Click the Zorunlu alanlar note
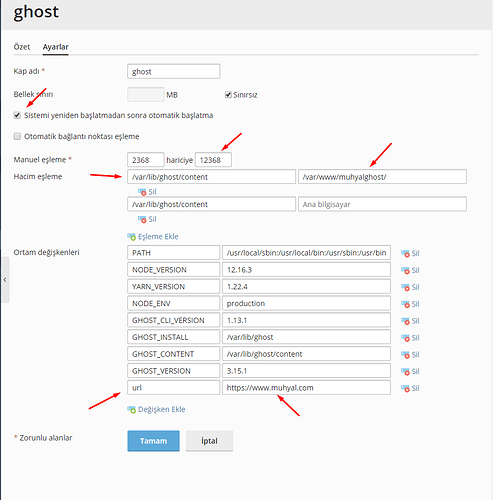This screenshot has height=500, width=493. [43, 438]
